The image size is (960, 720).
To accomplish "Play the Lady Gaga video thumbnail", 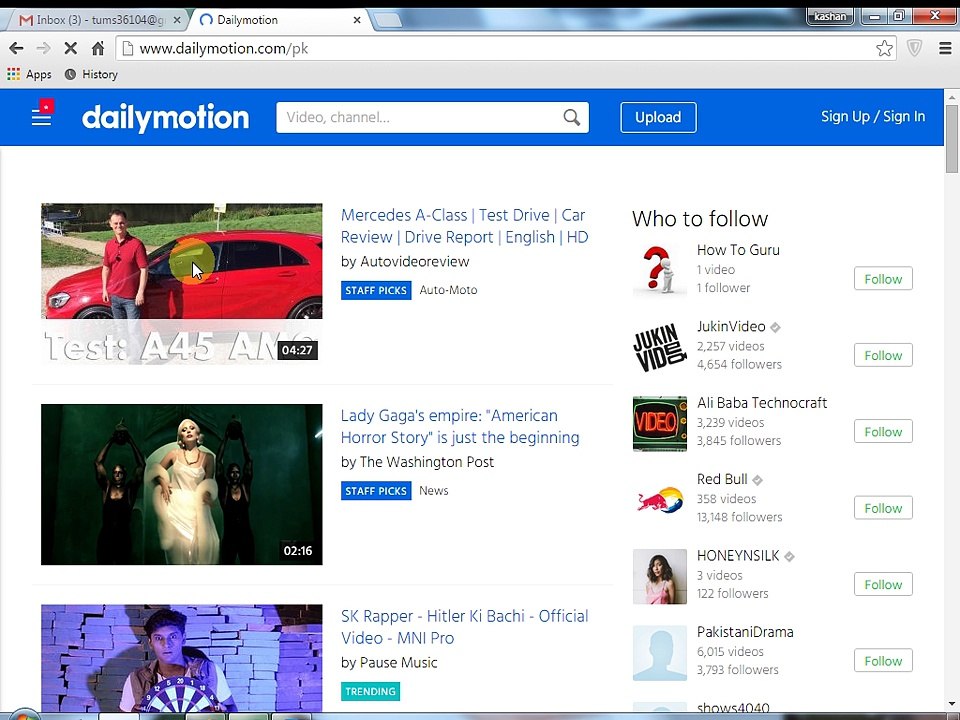I will (181, 484).
